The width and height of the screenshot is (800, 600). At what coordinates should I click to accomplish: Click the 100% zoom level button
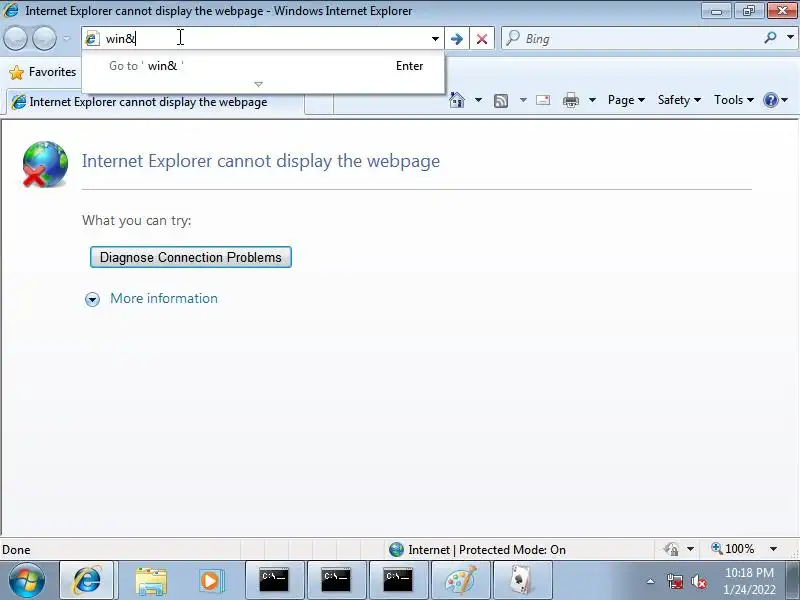click(x=733, y=549)
